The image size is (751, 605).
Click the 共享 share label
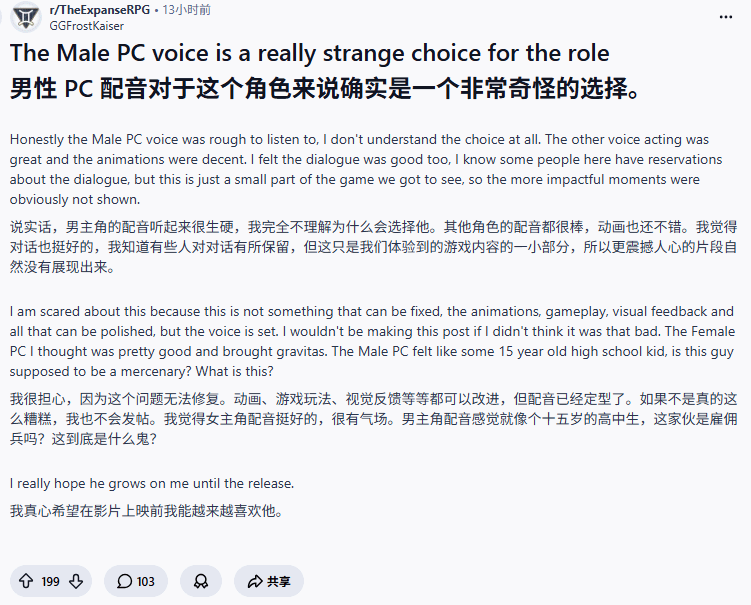coord(279,581)
